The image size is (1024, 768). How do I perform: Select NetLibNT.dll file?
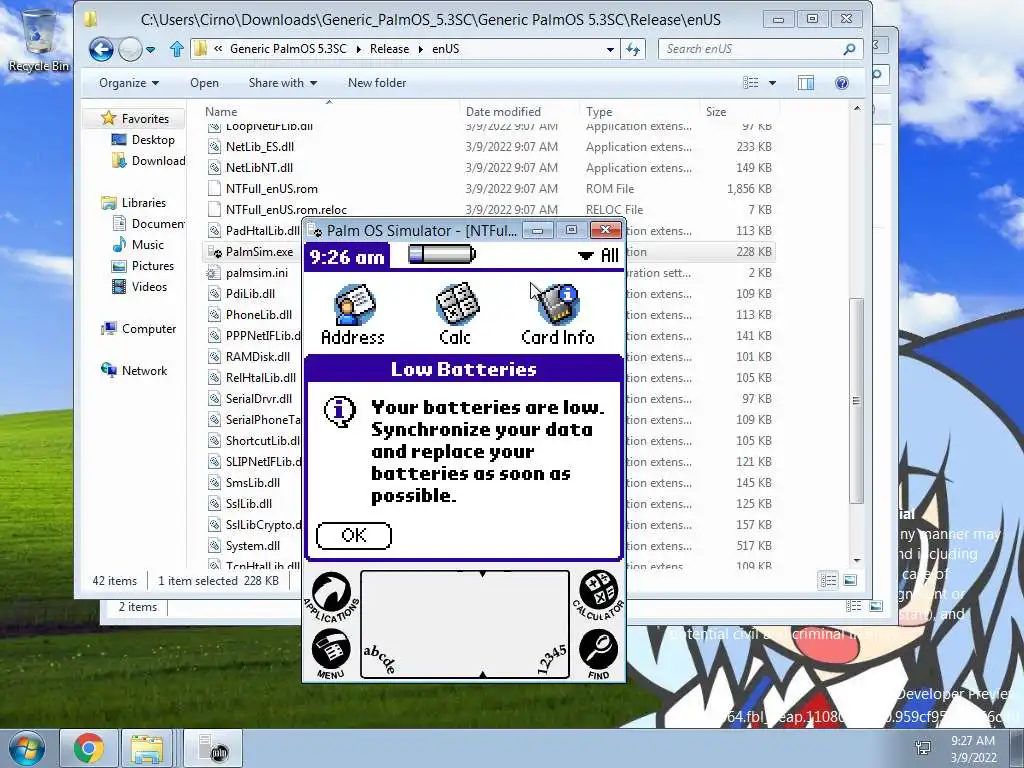[x=490, y=168]
